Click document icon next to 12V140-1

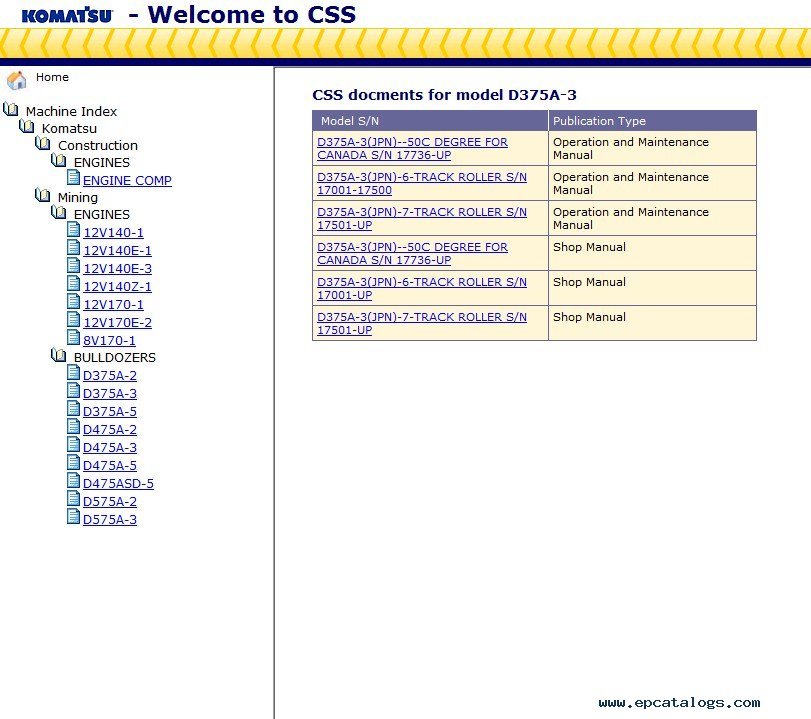pos(74,230)
